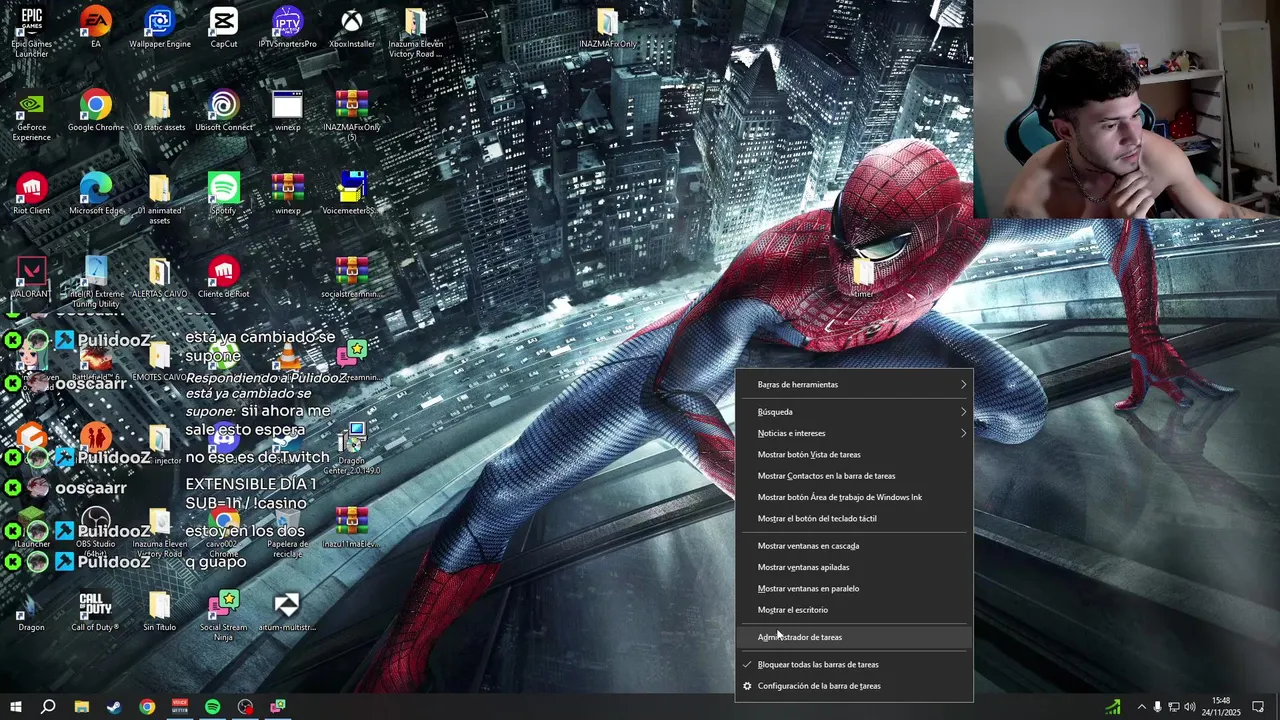The image size is (1280, 720).
Task: Expand the Búsqueda submenu
Action: 854,411
